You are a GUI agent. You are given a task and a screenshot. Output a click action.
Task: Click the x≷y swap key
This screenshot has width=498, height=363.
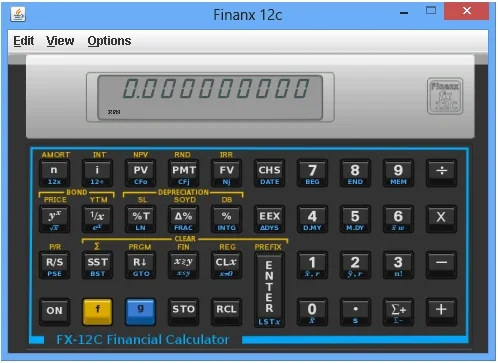(183, 265)
